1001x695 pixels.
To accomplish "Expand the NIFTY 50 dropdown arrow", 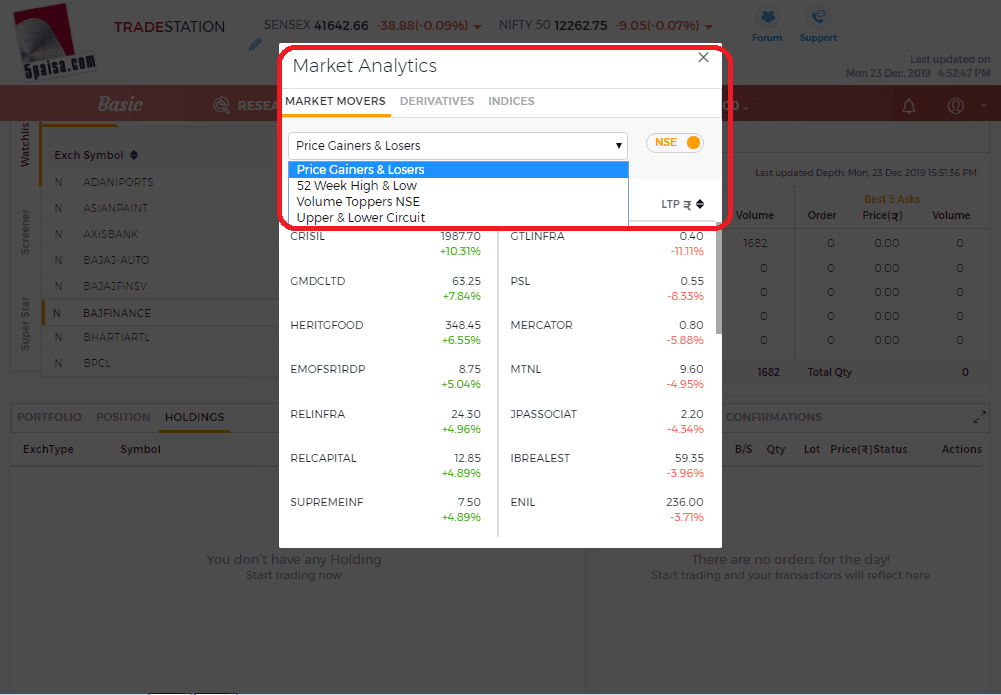I will click(709, 27).
